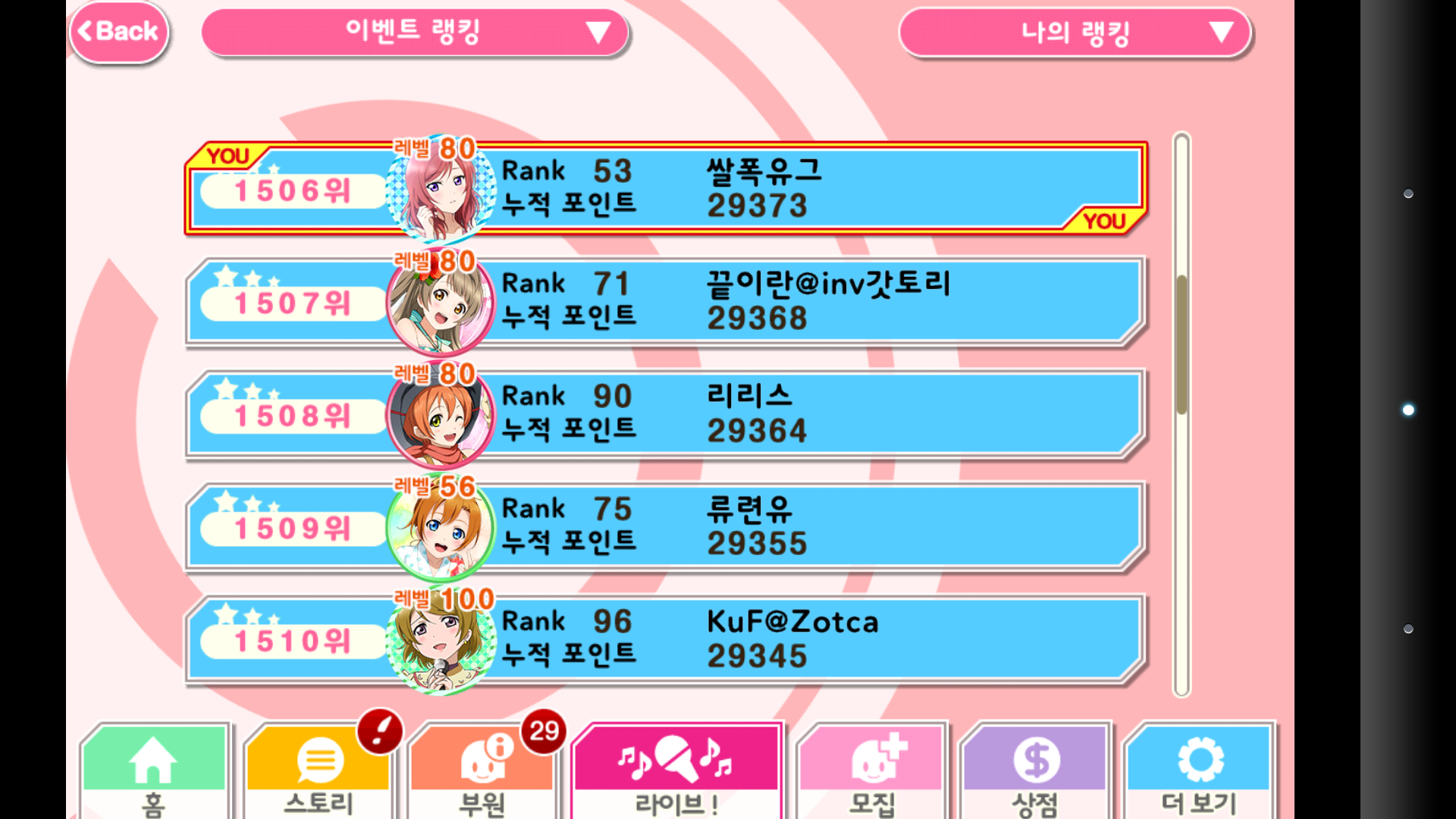The height and width of the screenshot is (819, 1456).
Task: Tap the 쌀폭유그 player avatar
Action: click(441, 189)
